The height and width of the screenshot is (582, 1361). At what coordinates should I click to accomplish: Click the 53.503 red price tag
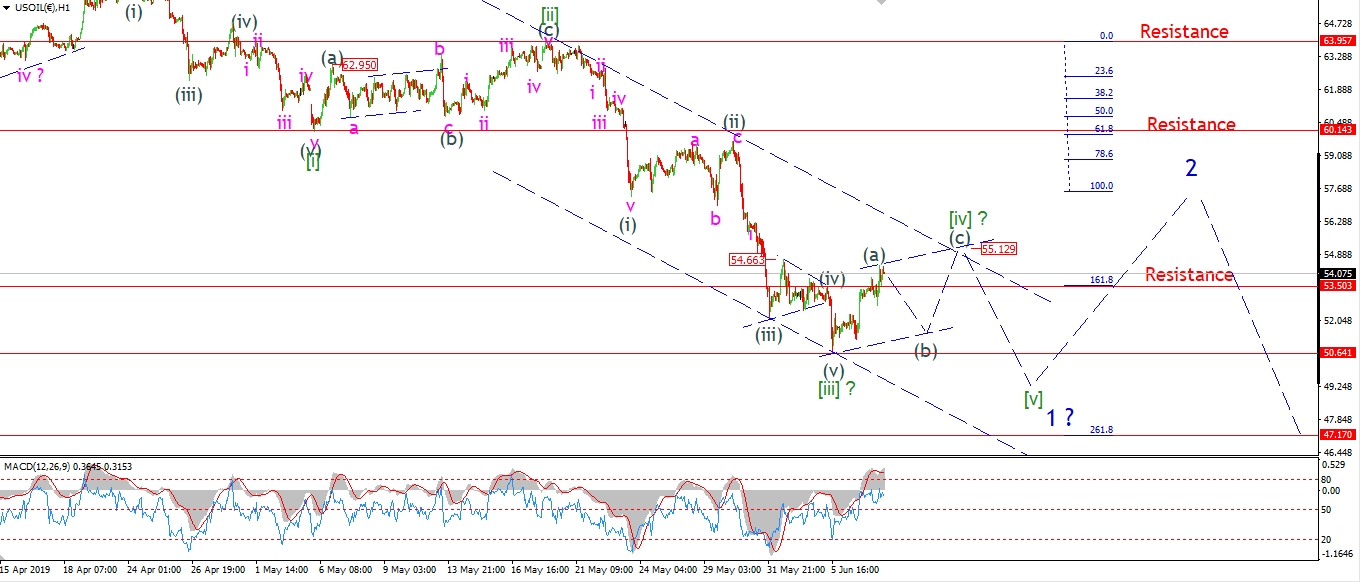(1339, 286)
